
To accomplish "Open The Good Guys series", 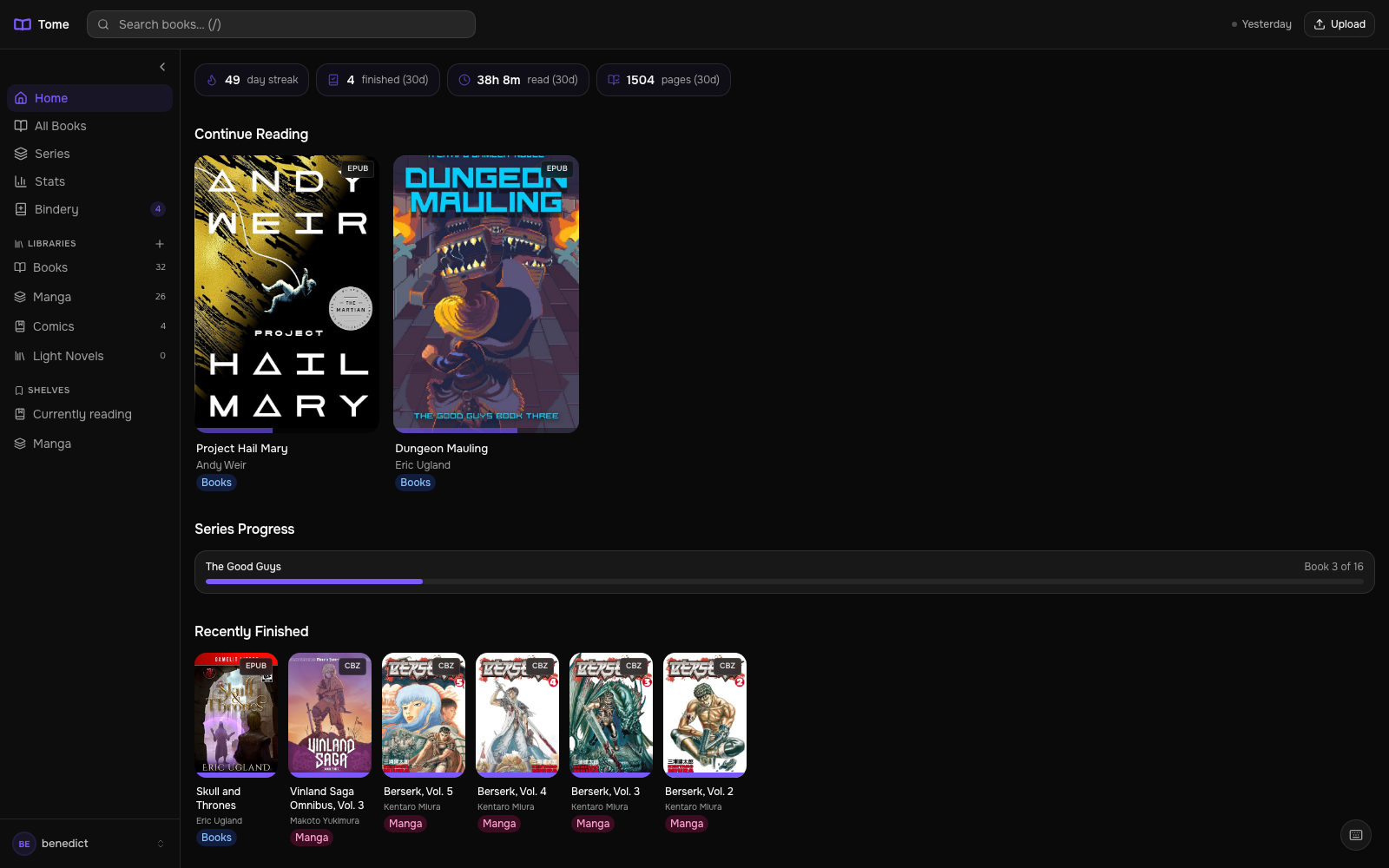I will click(785, 572).
